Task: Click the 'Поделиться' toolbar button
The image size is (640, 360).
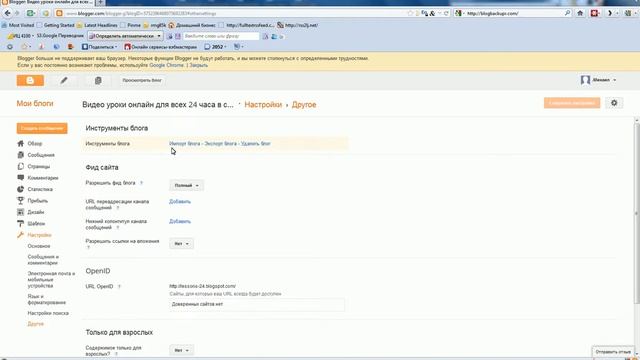Action: click(100, 47)
